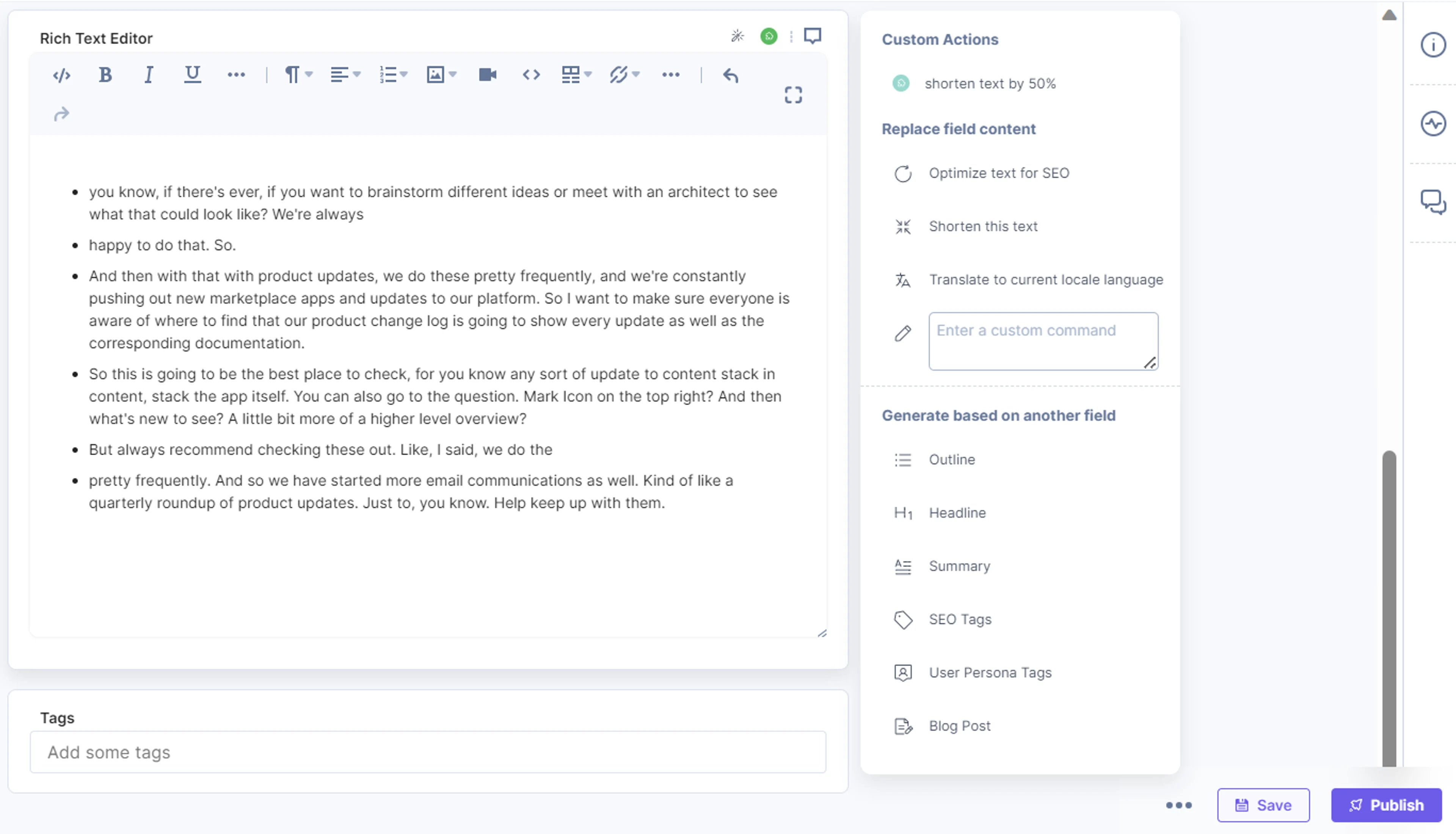Open HTML source view icon
Screen dimensions: 1456x834
click(x=62, y=75)
